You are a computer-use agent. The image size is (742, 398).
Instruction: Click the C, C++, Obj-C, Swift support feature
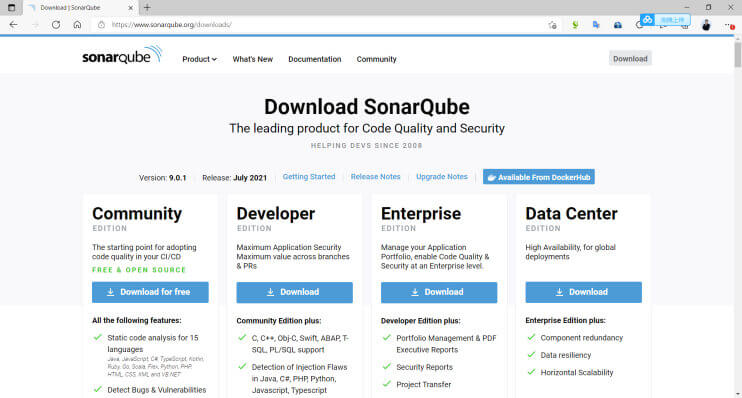click(x=300, y=344)
